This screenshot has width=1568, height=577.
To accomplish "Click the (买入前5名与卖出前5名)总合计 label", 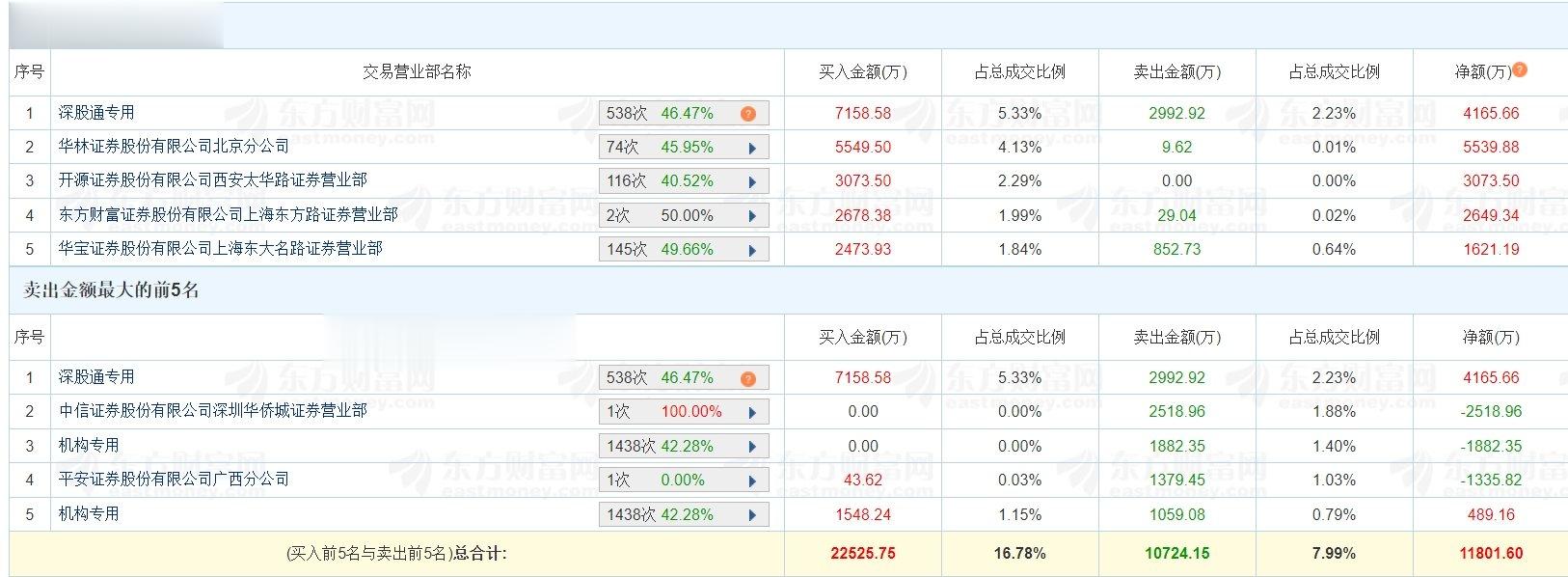I will (x=396, y=554).
